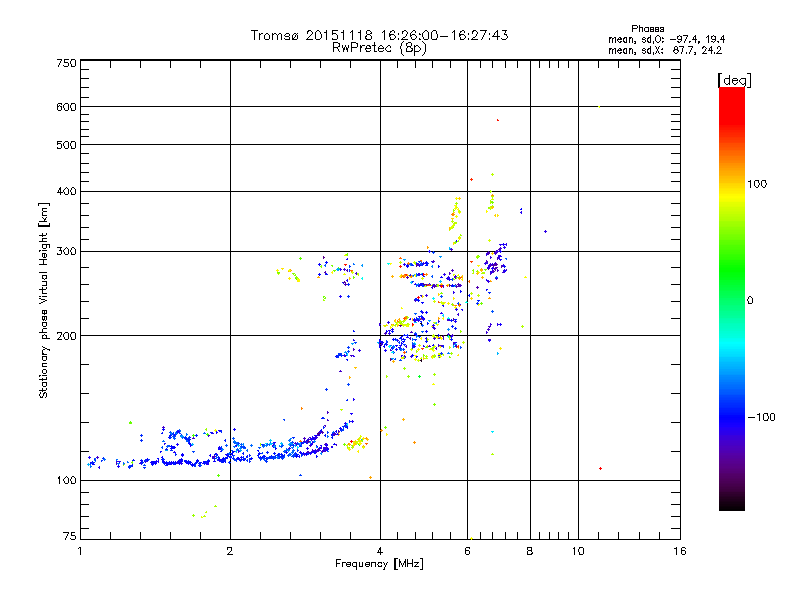Click the x-axis tick label '1'
This screenshot has width=800, height=600.
pyautogui.click(x=80, y=551)
